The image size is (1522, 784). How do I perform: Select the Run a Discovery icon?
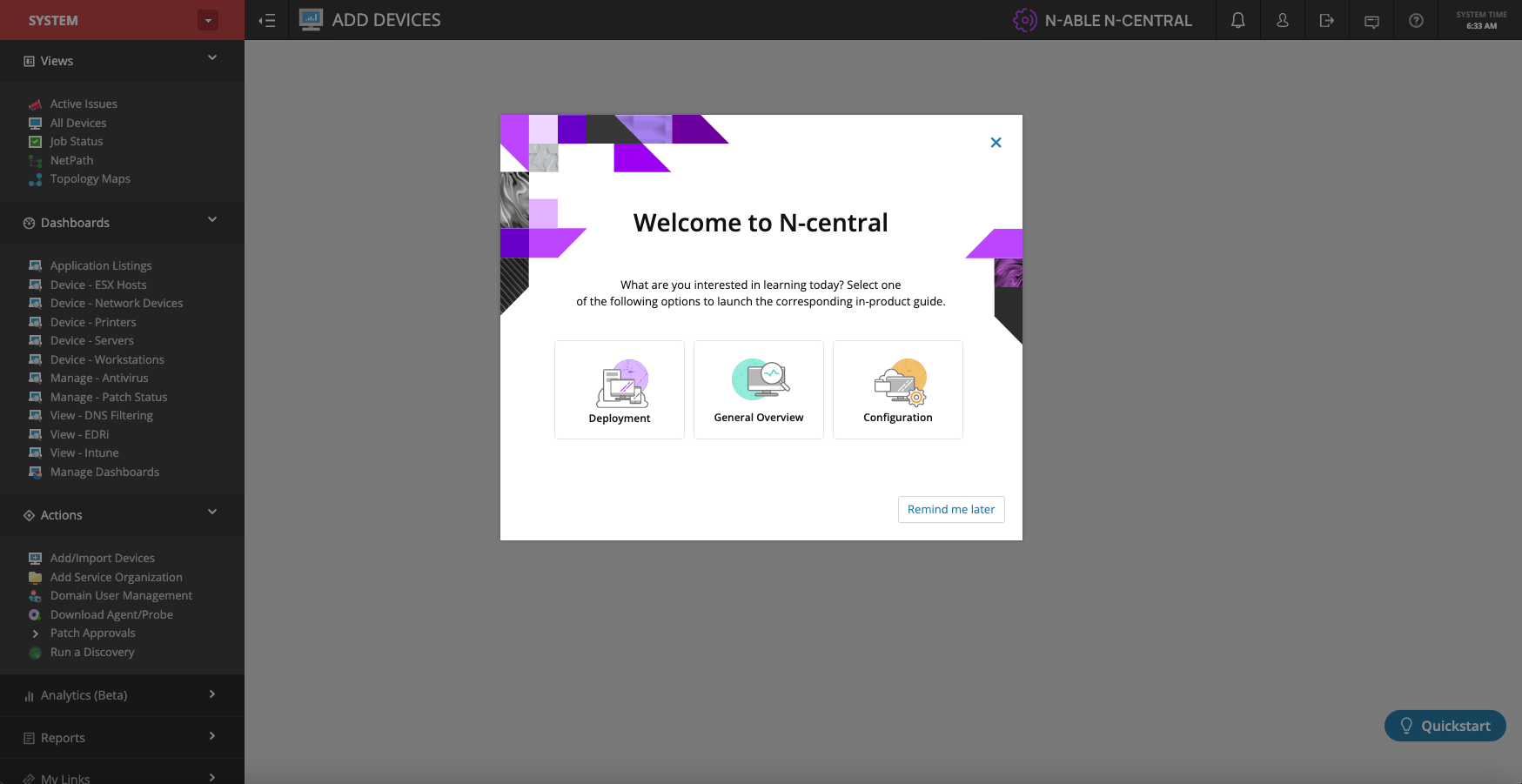tap(35, 652)
